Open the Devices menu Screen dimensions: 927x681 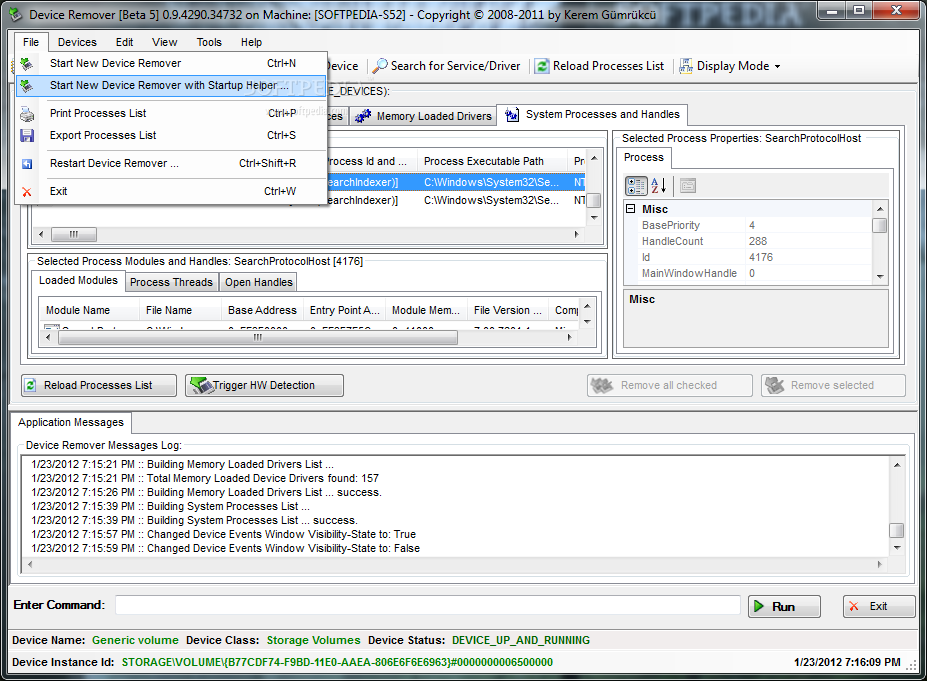click(77, 42)
